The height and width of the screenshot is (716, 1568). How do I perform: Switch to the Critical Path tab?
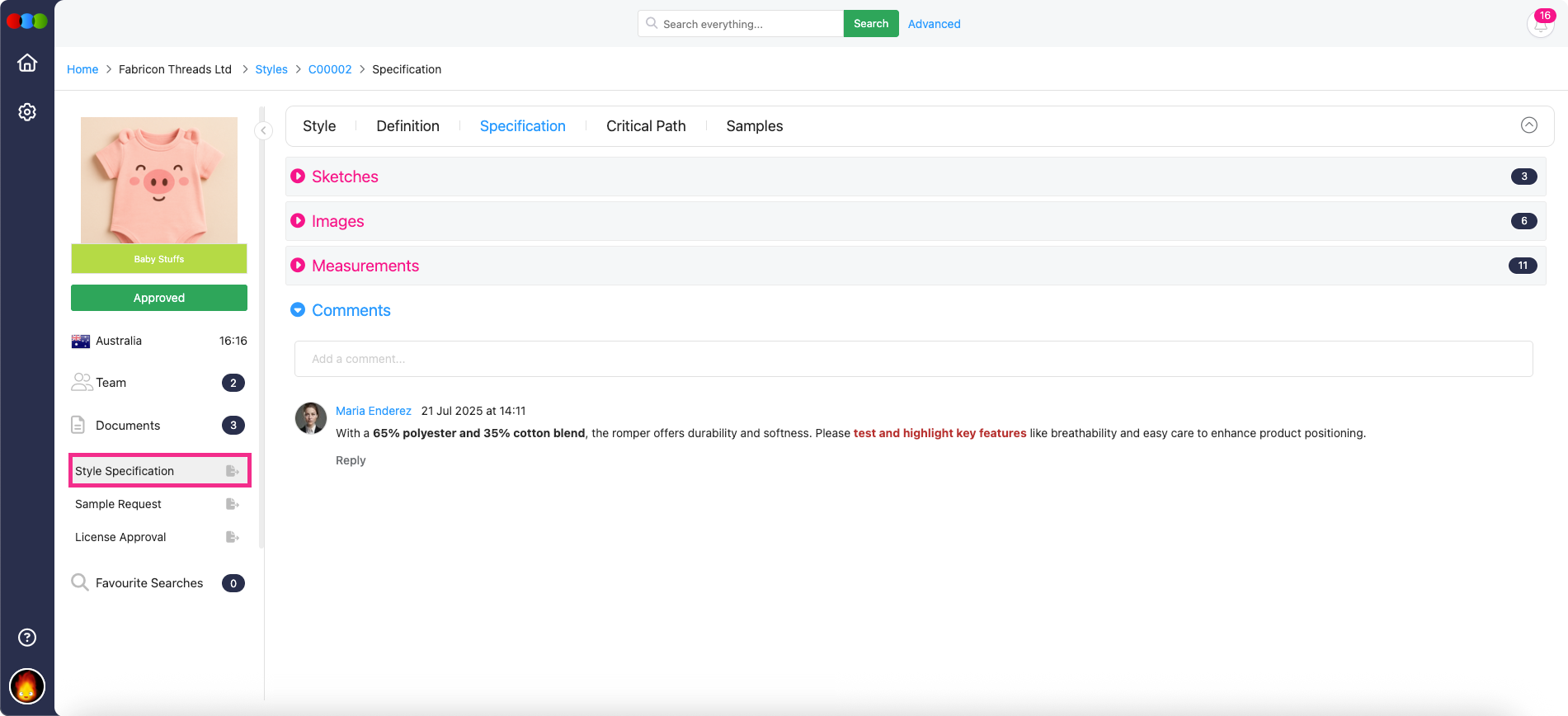coord(646,126)
